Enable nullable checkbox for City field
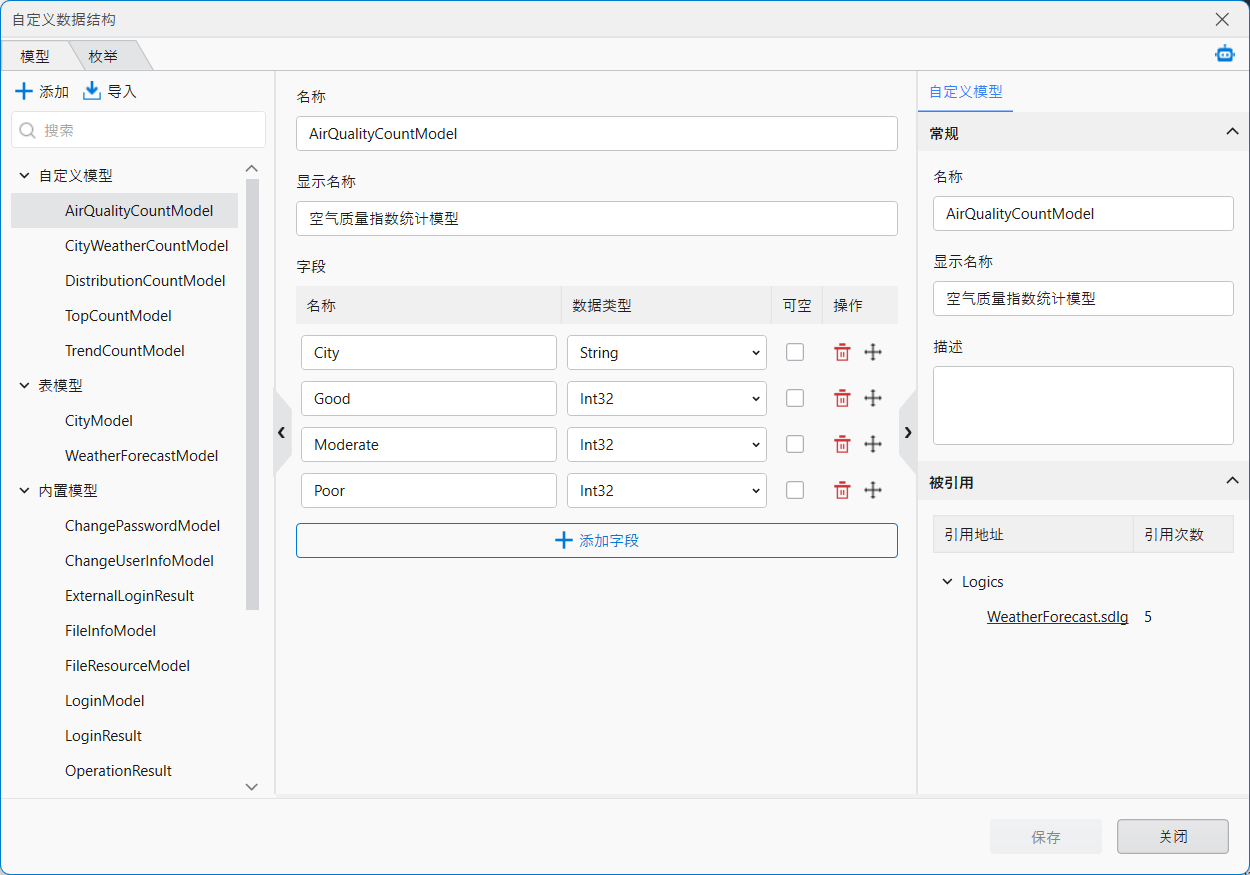The height and width of the screenshot is (875, 1250). click(795, 352)
